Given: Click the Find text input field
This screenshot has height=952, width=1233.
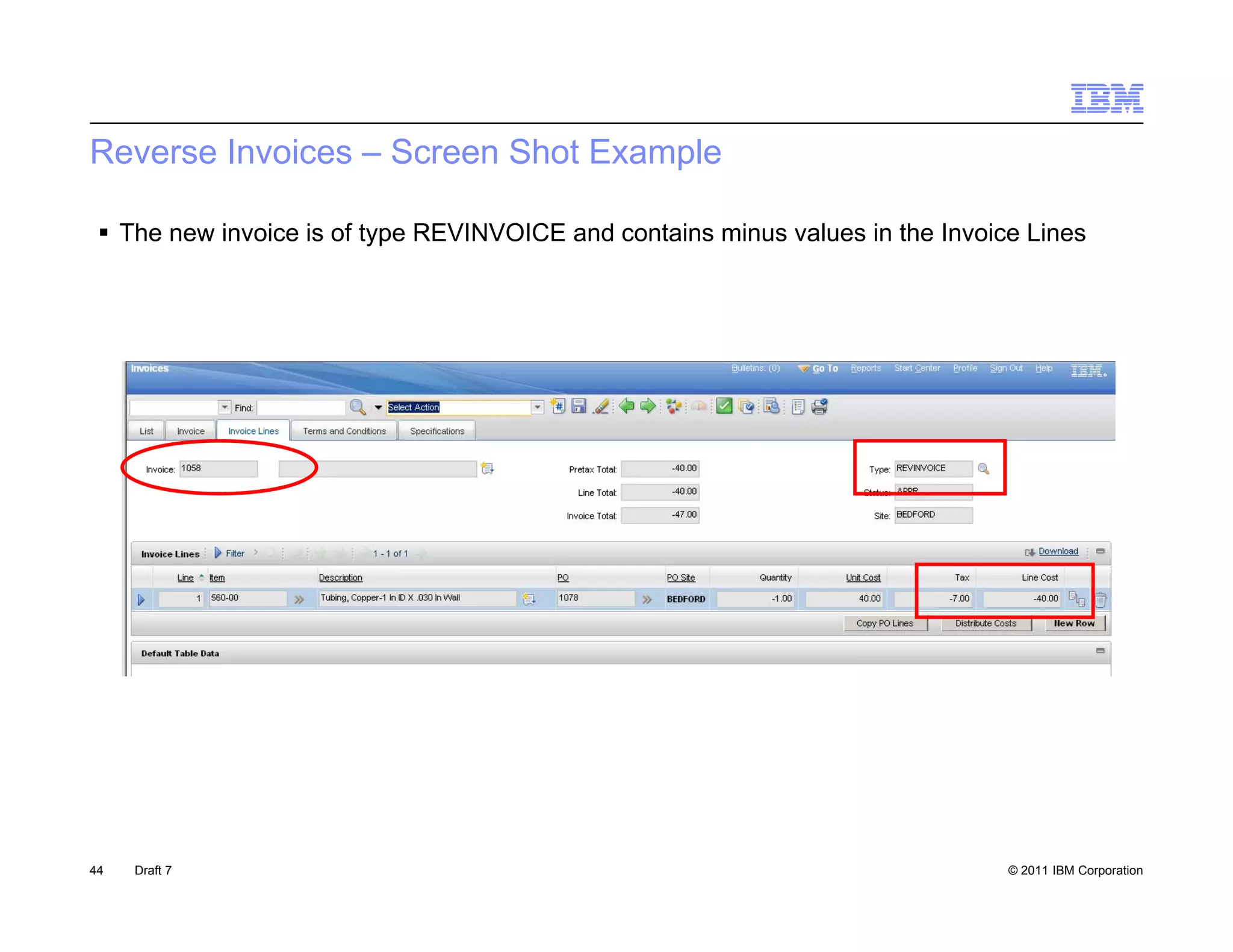Looking at the screenshot, I should click(301, 408).
